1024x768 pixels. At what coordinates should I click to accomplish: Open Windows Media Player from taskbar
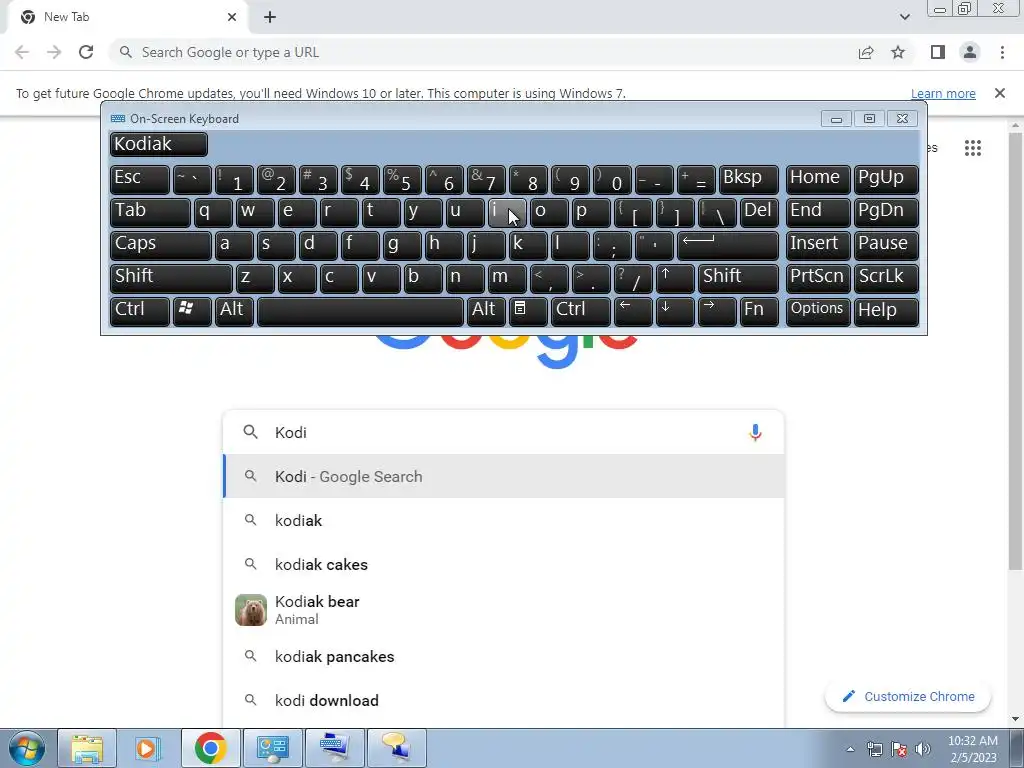pyautogui.click(x=148, y=748)
